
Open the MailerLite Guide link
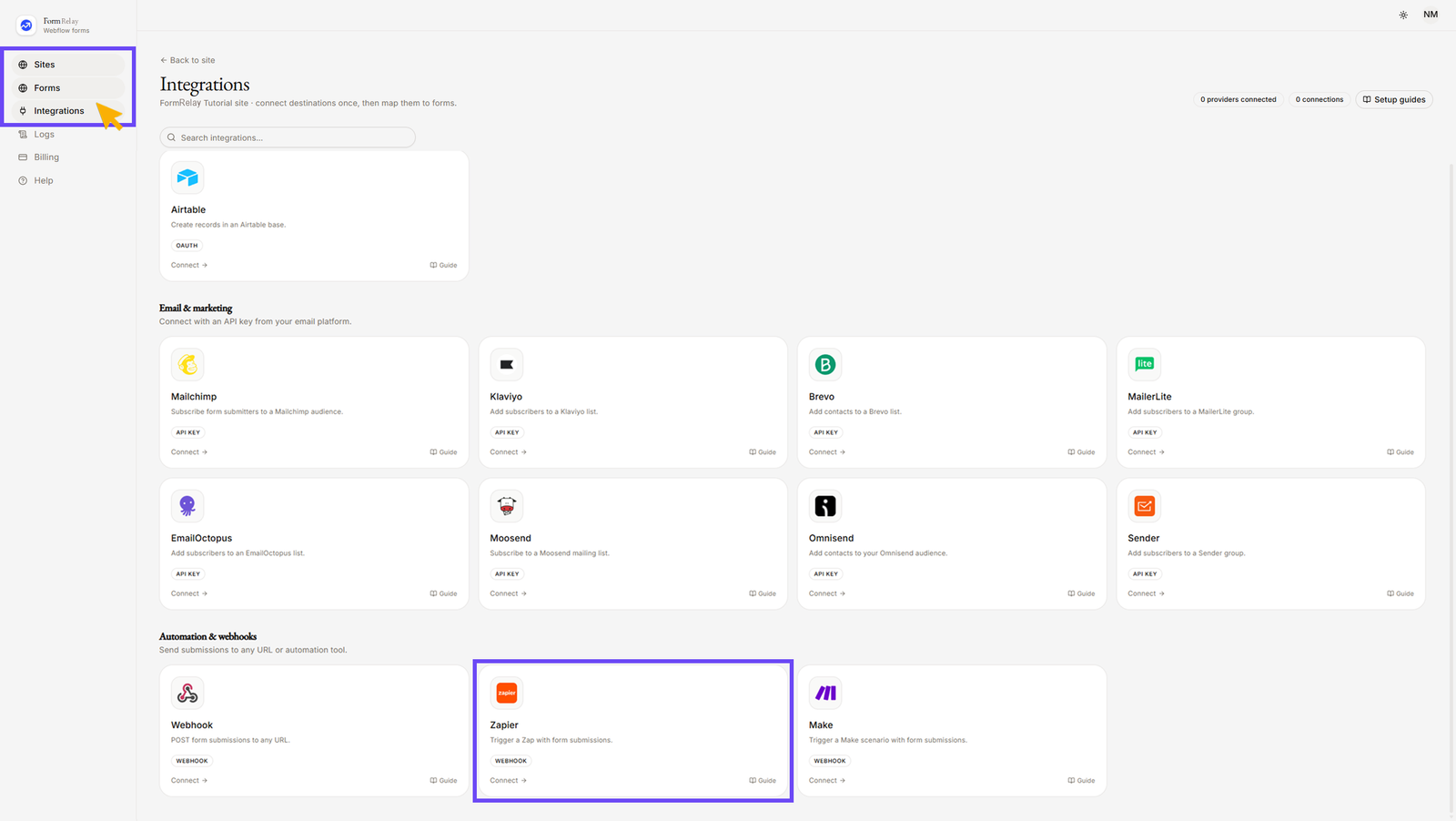point(1400,452)
